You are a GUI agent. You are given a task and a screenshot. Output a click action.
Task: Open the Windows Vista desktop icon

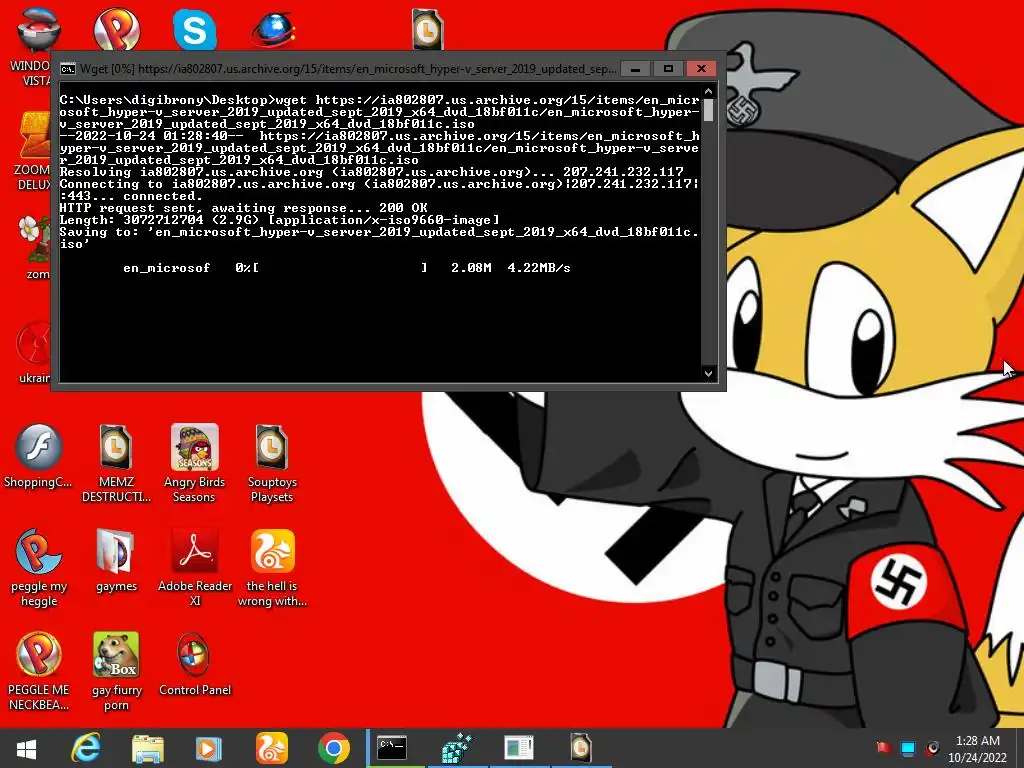33,46
